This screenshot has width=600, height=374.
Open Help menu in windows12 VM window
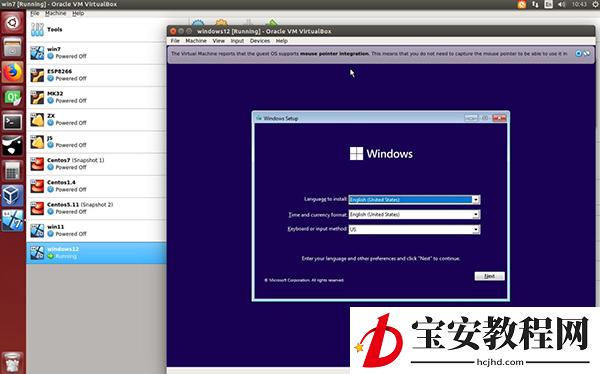[282, 41]
